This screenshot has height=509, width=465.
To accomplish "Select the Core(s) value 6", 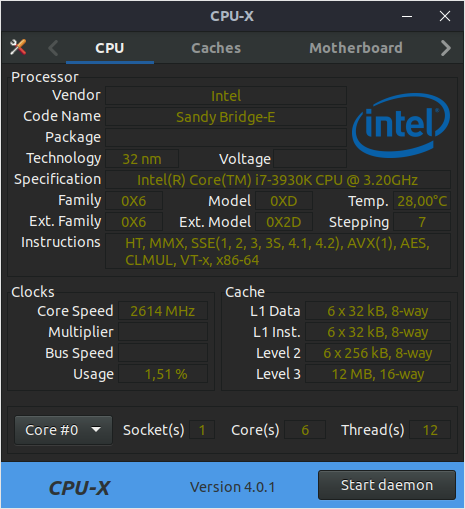I will coord(305,430).
